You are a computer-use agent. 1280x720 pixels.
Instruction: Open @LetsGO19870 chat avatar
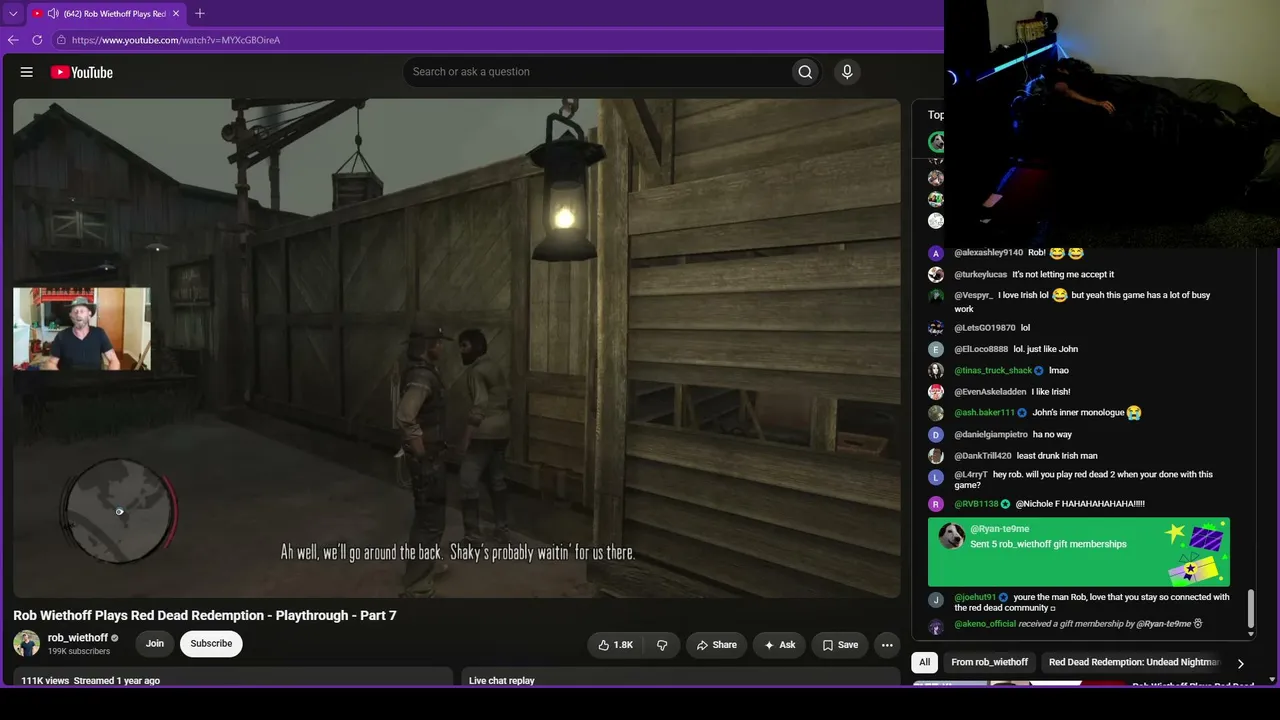click(x=936, y=328)
